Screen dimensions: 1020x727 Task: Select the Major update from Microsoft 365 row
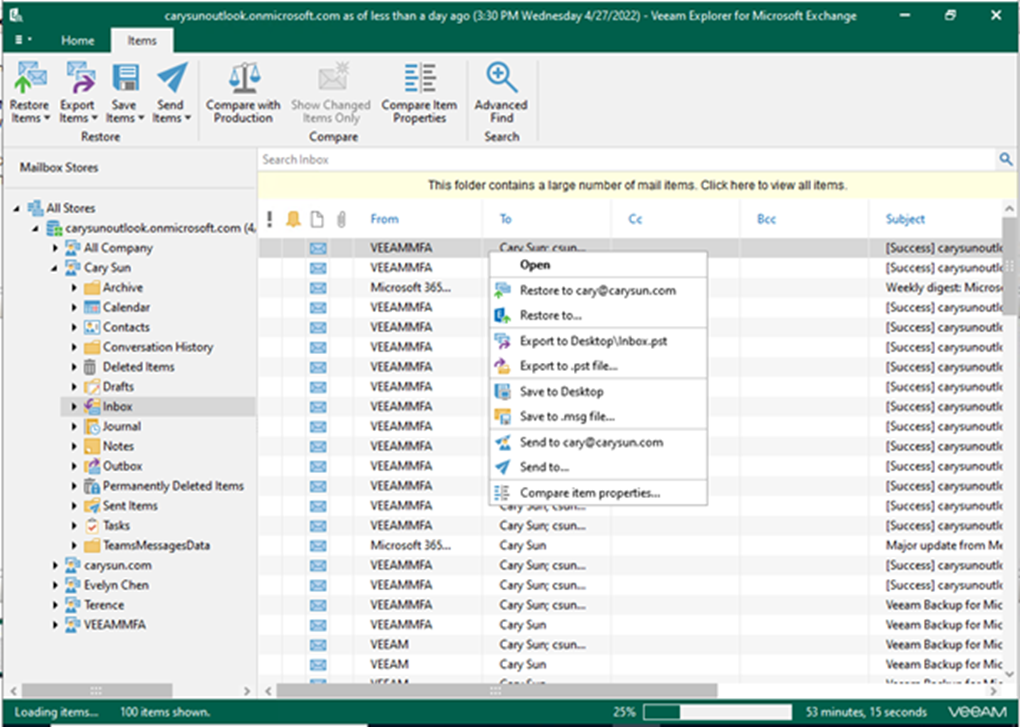[631, 546]
